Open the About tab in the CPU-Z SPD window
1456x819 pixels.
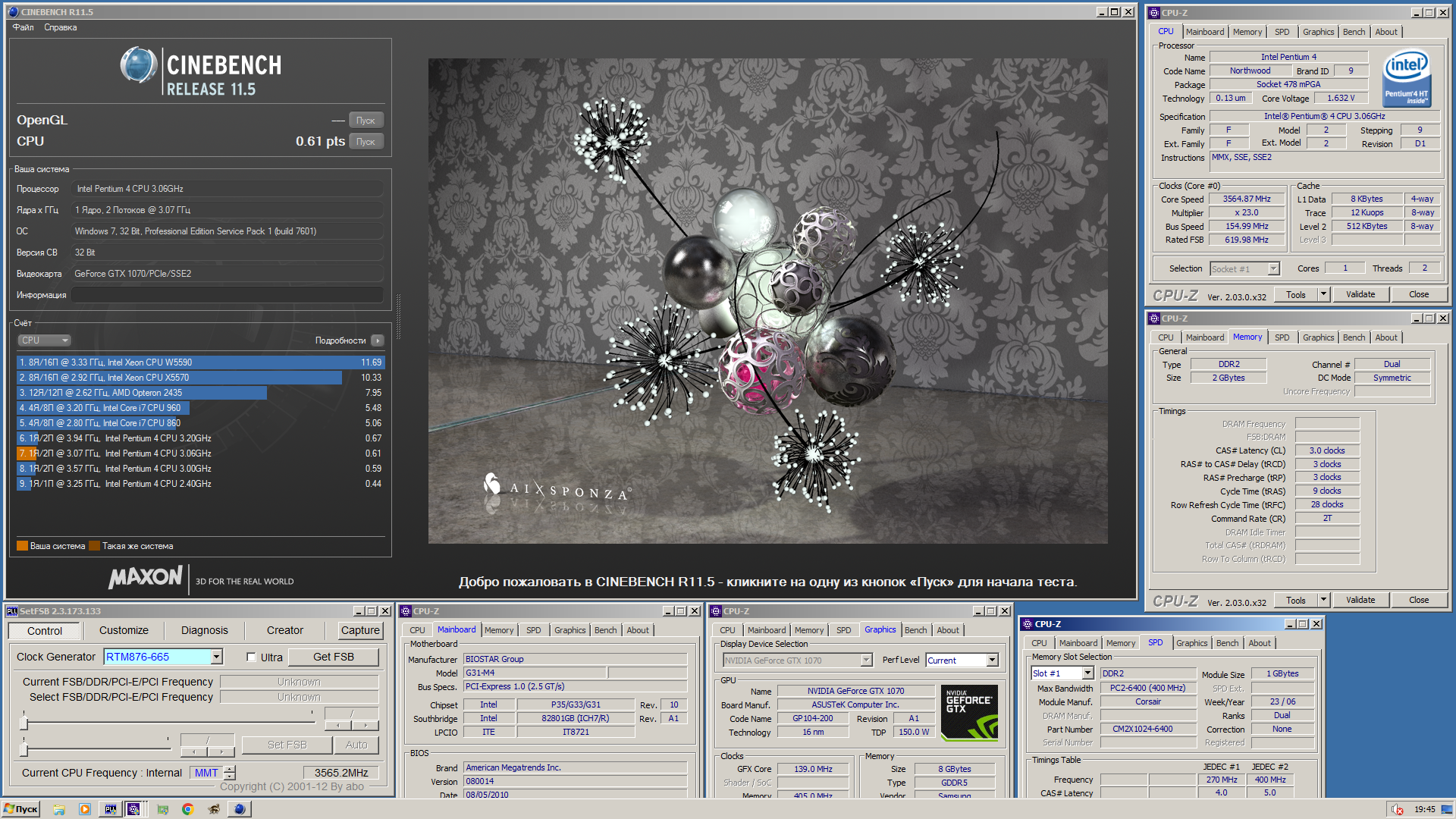click(1259, 643)
